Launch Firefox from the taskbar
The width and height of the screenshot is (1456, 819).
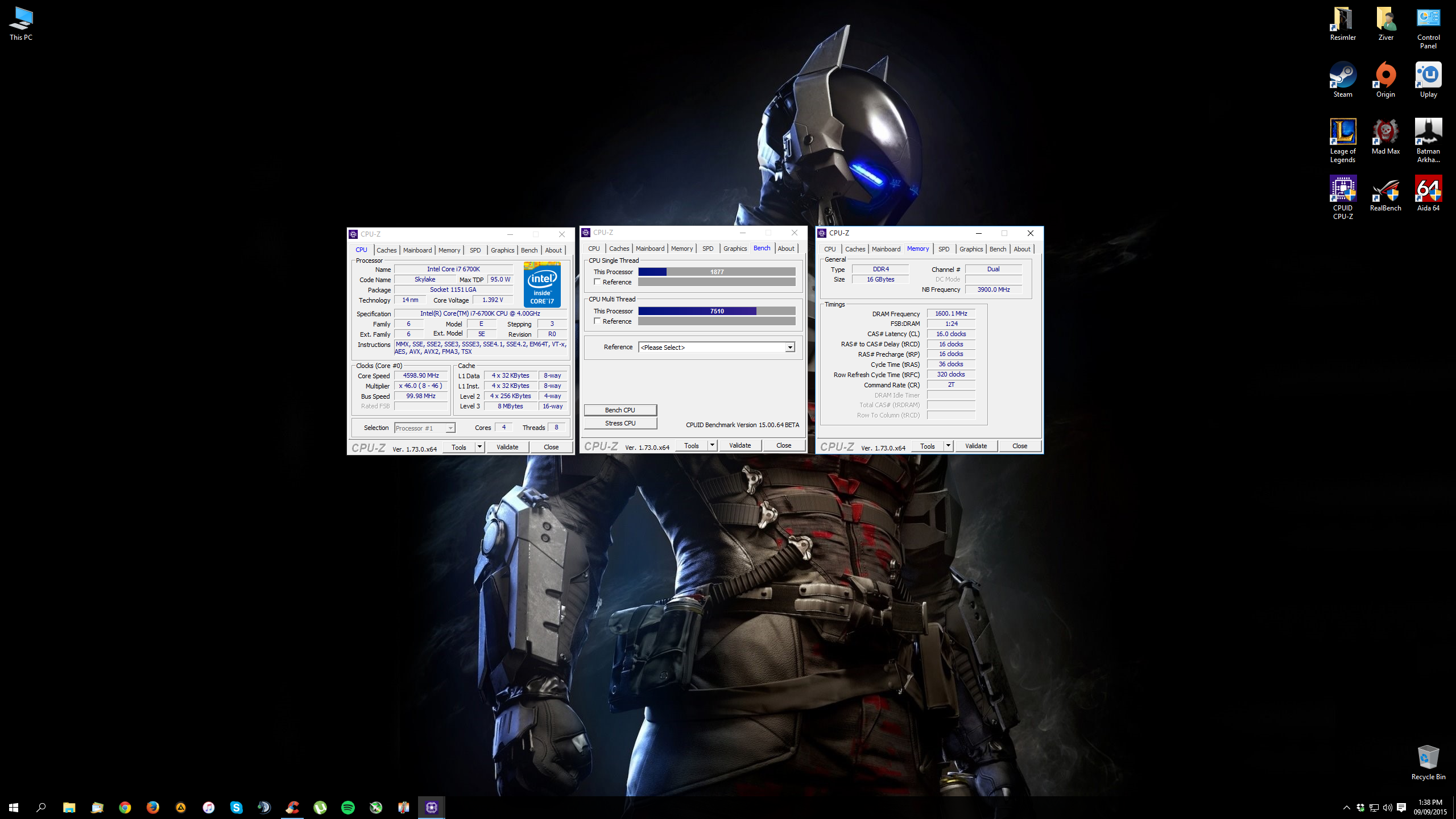[153, 807]
